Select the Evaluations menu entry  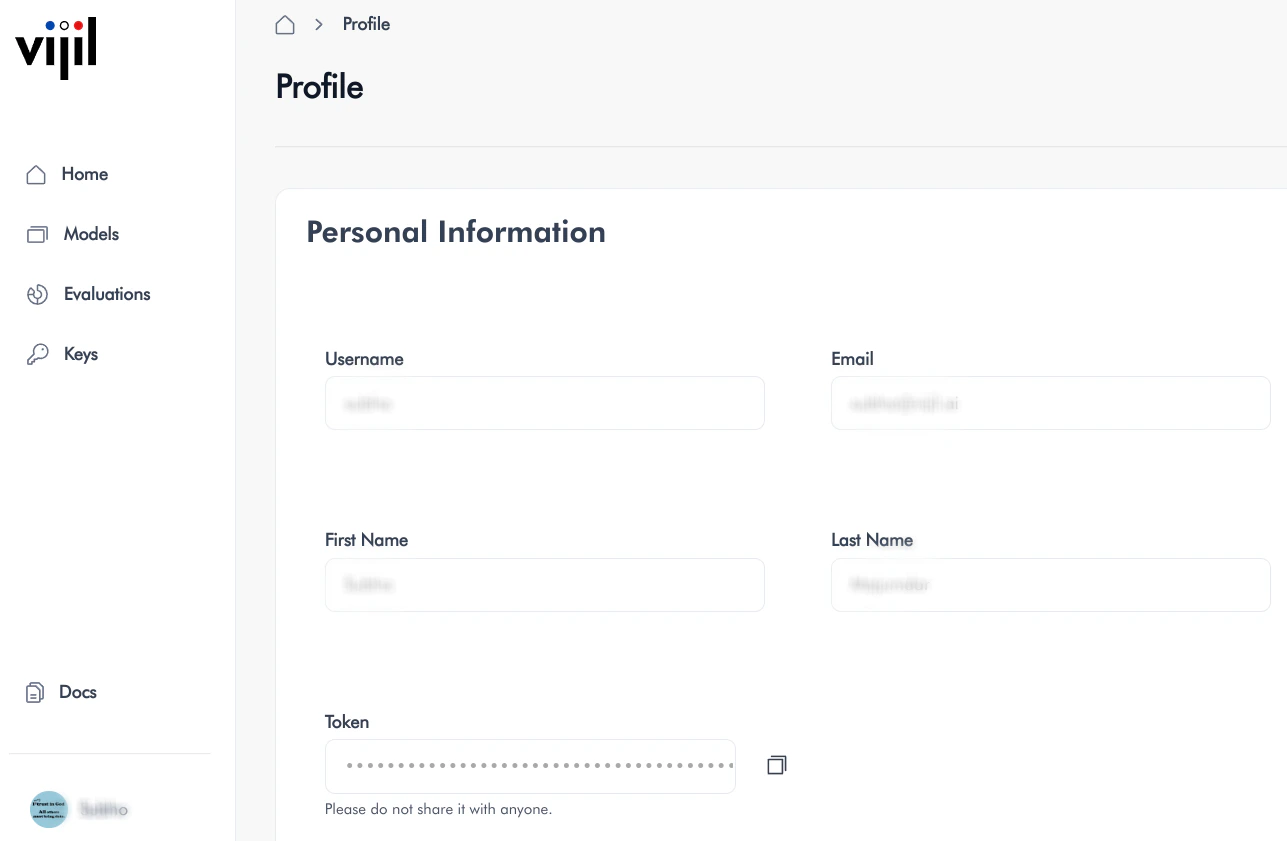(x=107, y=294)
